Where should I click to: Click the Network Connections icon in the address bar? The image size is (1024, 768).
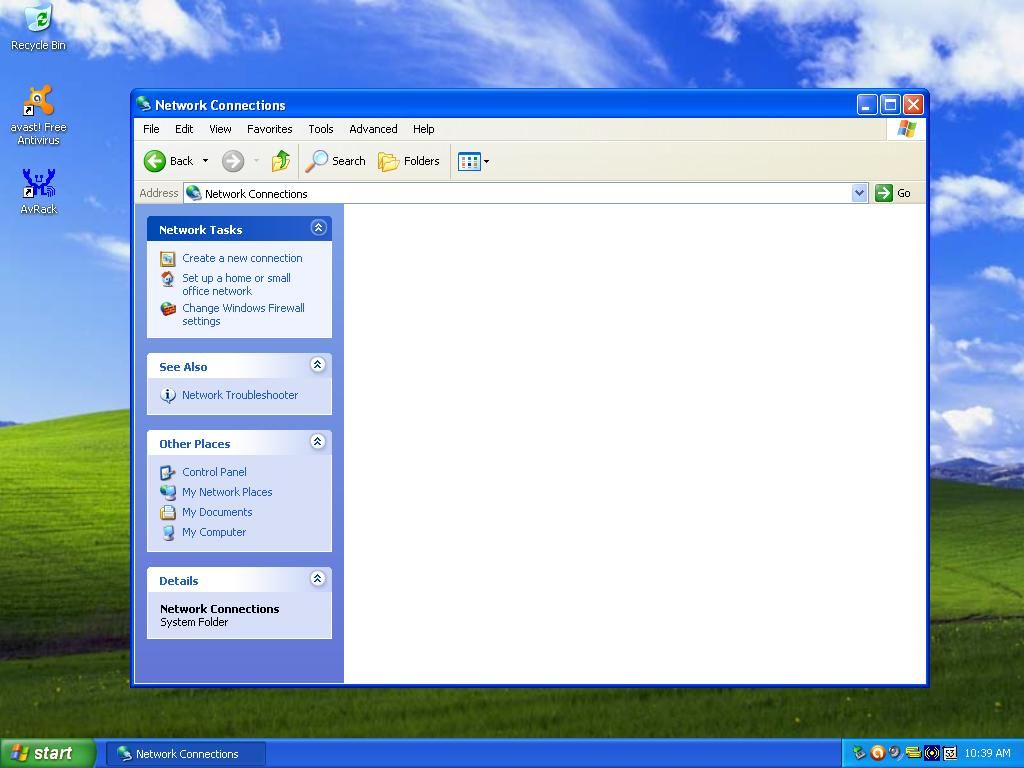(193, 193)
